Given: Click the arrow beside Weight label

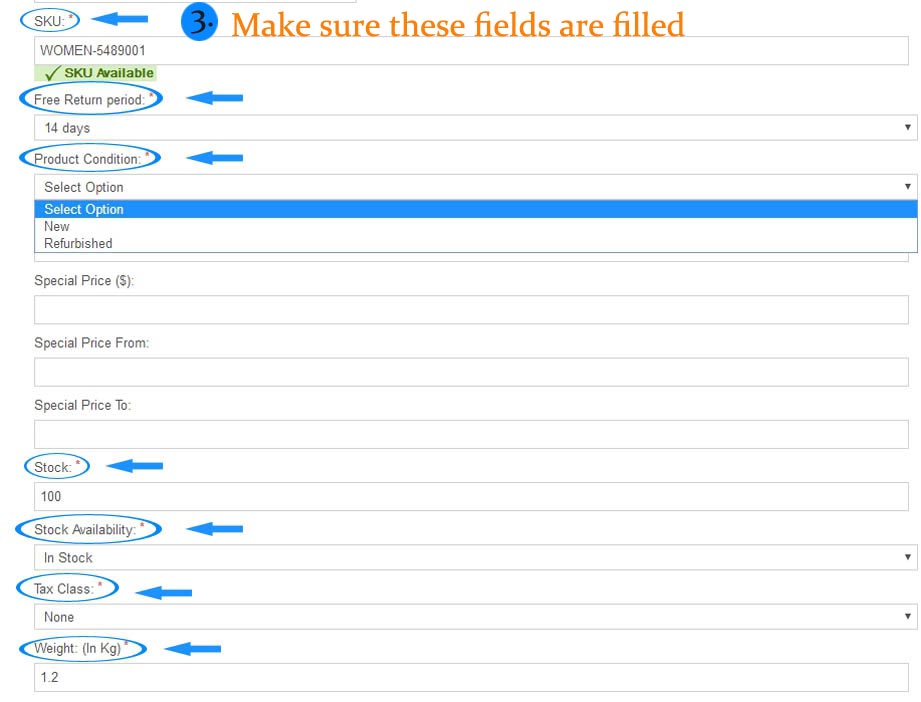Looking at the screenshot, I should [192, 649].
